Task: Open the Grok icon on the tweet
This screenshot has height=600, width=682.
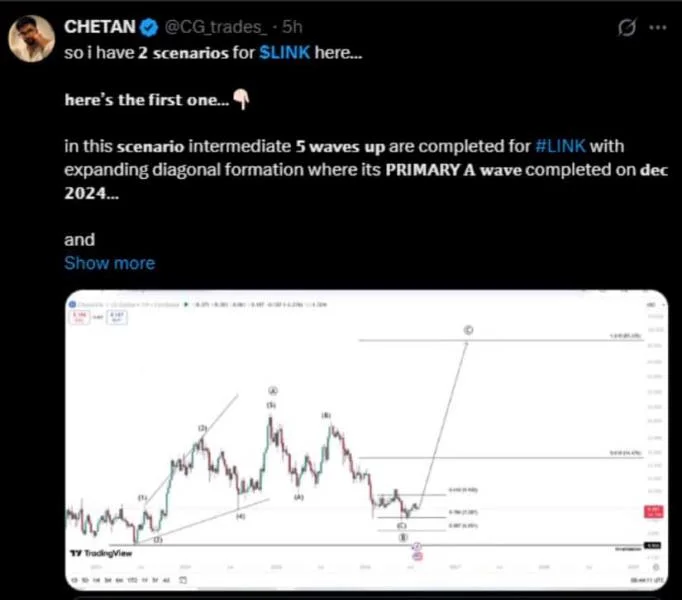Action: [x=627, y=27]
